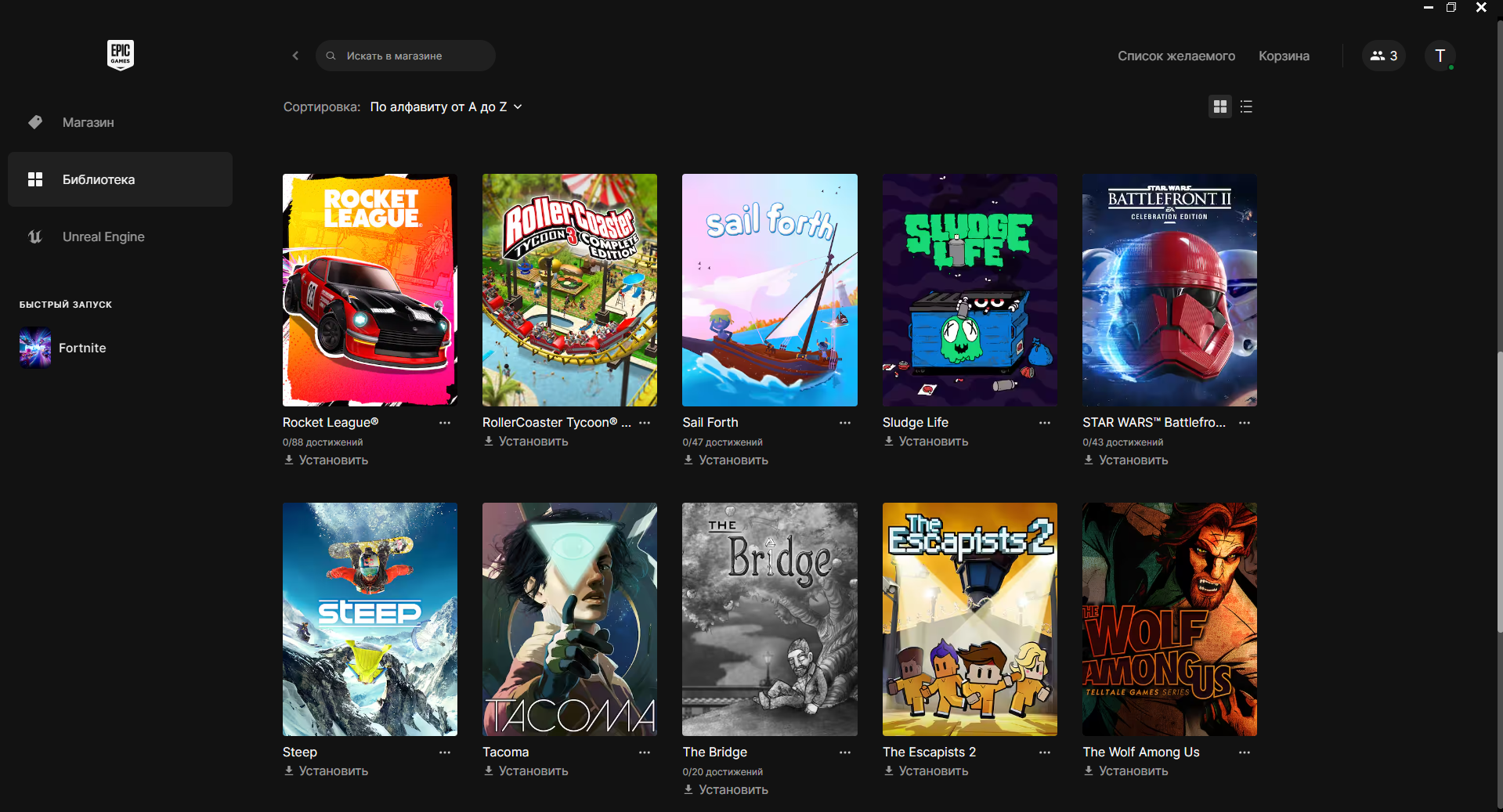This screenshot has height=812, width=1503.
Task: Click the Sail Forth title text
Action: tap(710, 423)
